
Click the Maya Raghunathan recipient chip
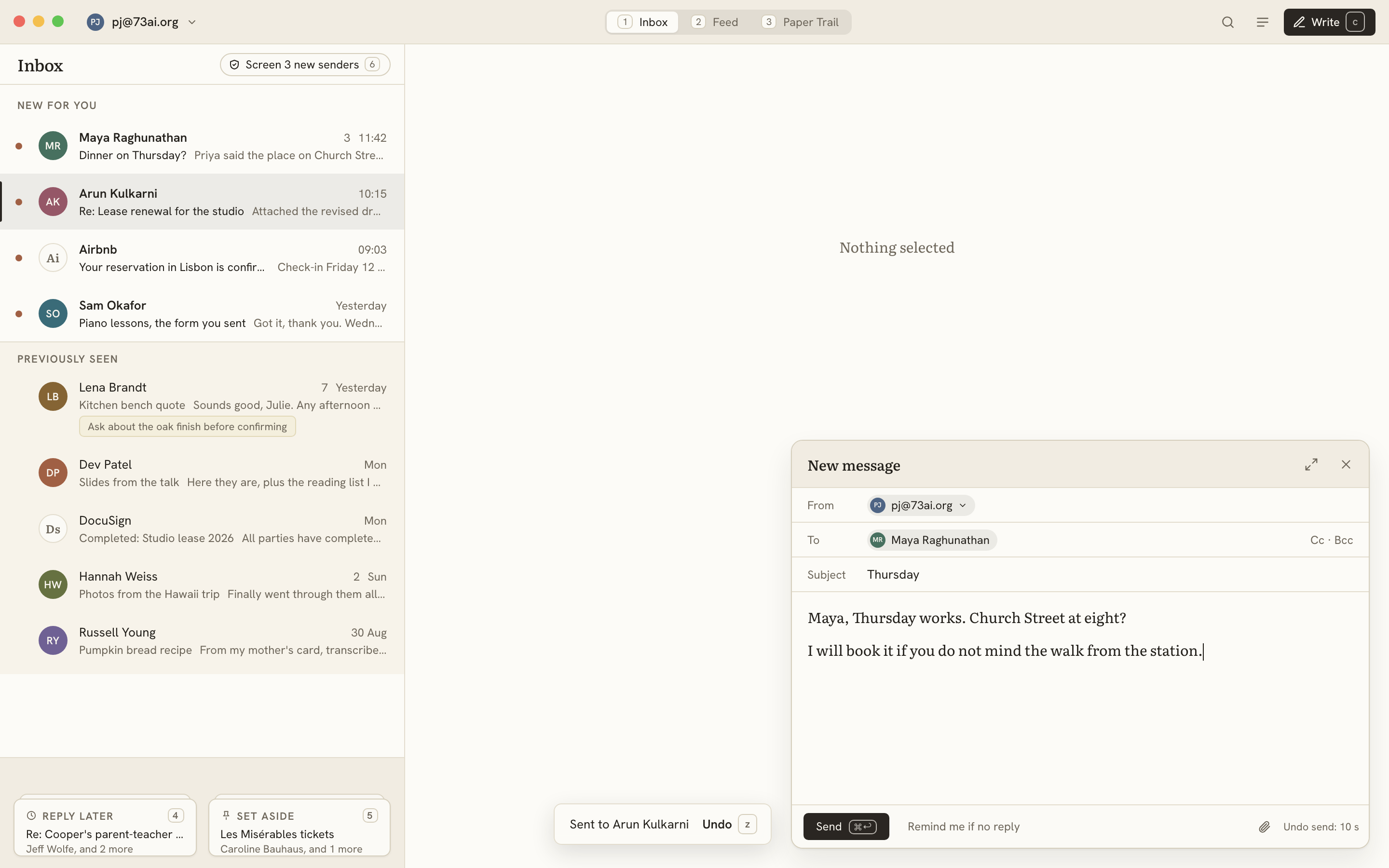[x=932, y=540]
